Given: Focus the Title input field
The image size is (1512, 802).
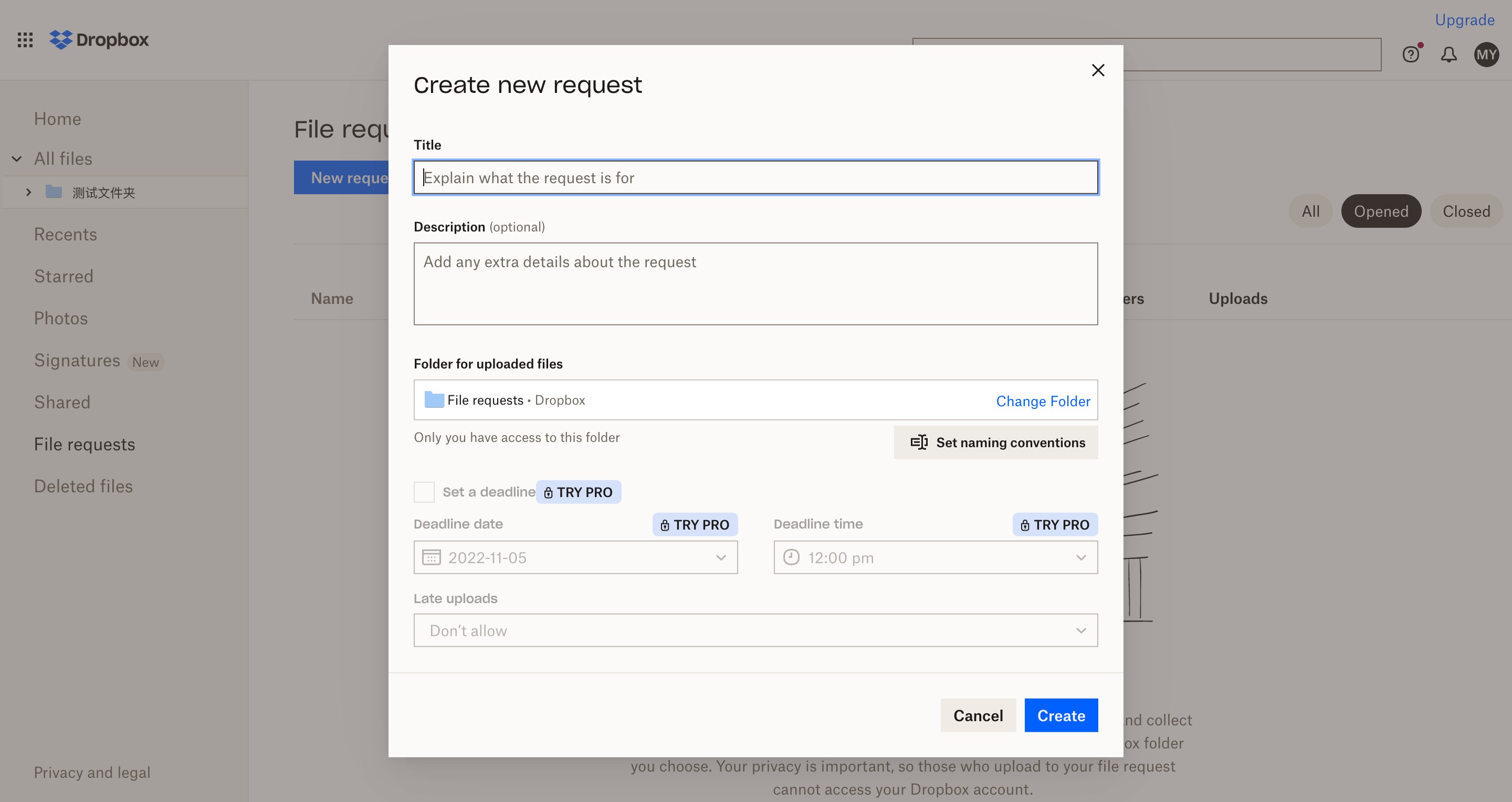Looking at the screenshot, I should (x=755, y=177).
